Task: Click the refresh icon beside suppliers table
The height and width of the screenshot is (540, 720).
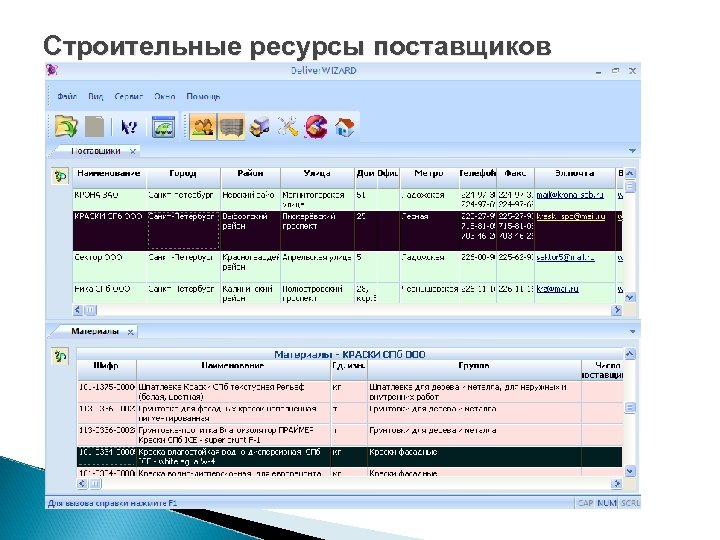Action: (x=60, y=176)
